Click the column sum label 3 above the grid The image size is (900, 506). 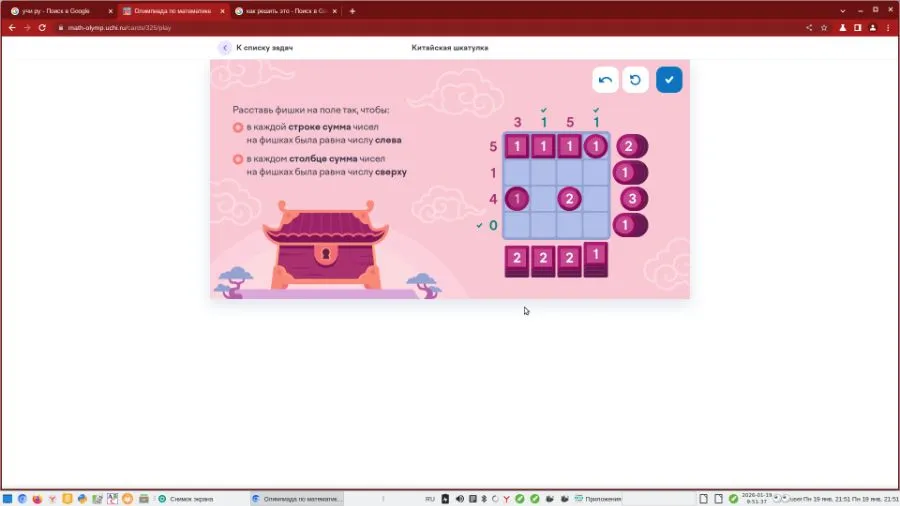[x=517, y=122]
